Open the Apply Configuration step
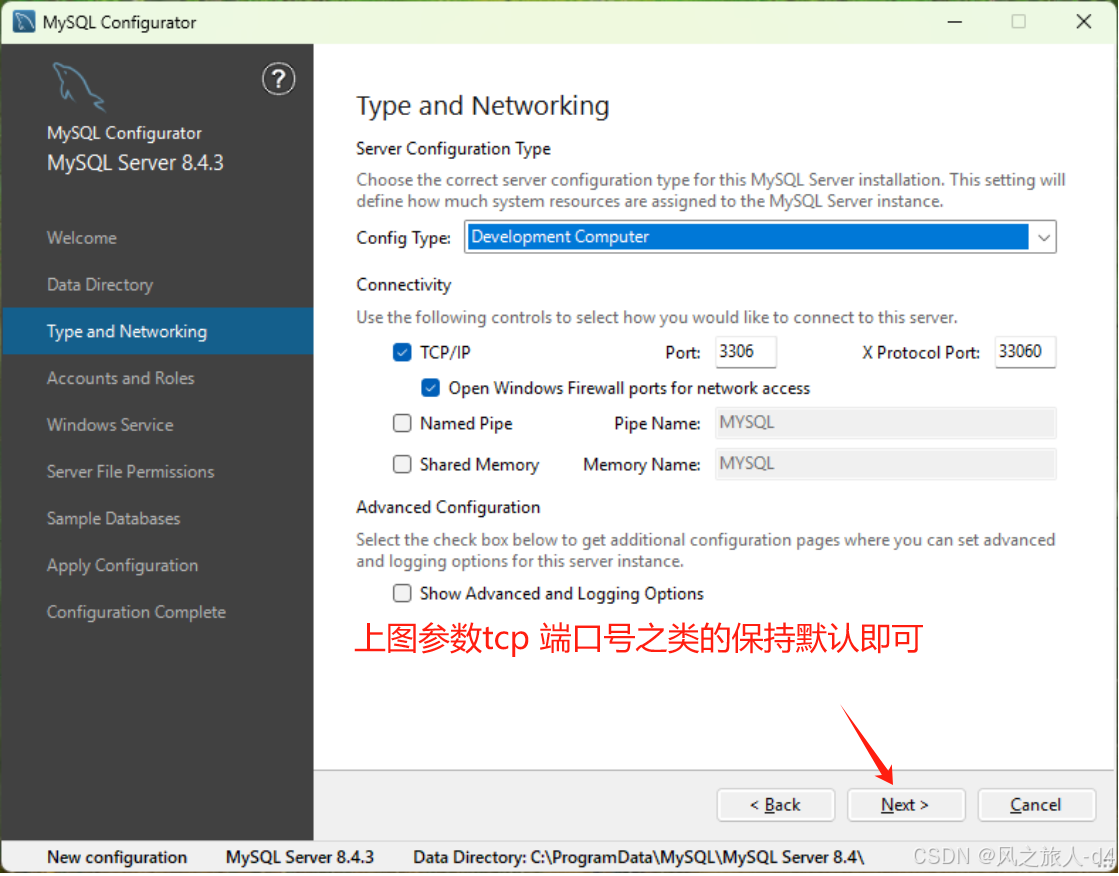1119x876 pixels. [x=123, y=566]
